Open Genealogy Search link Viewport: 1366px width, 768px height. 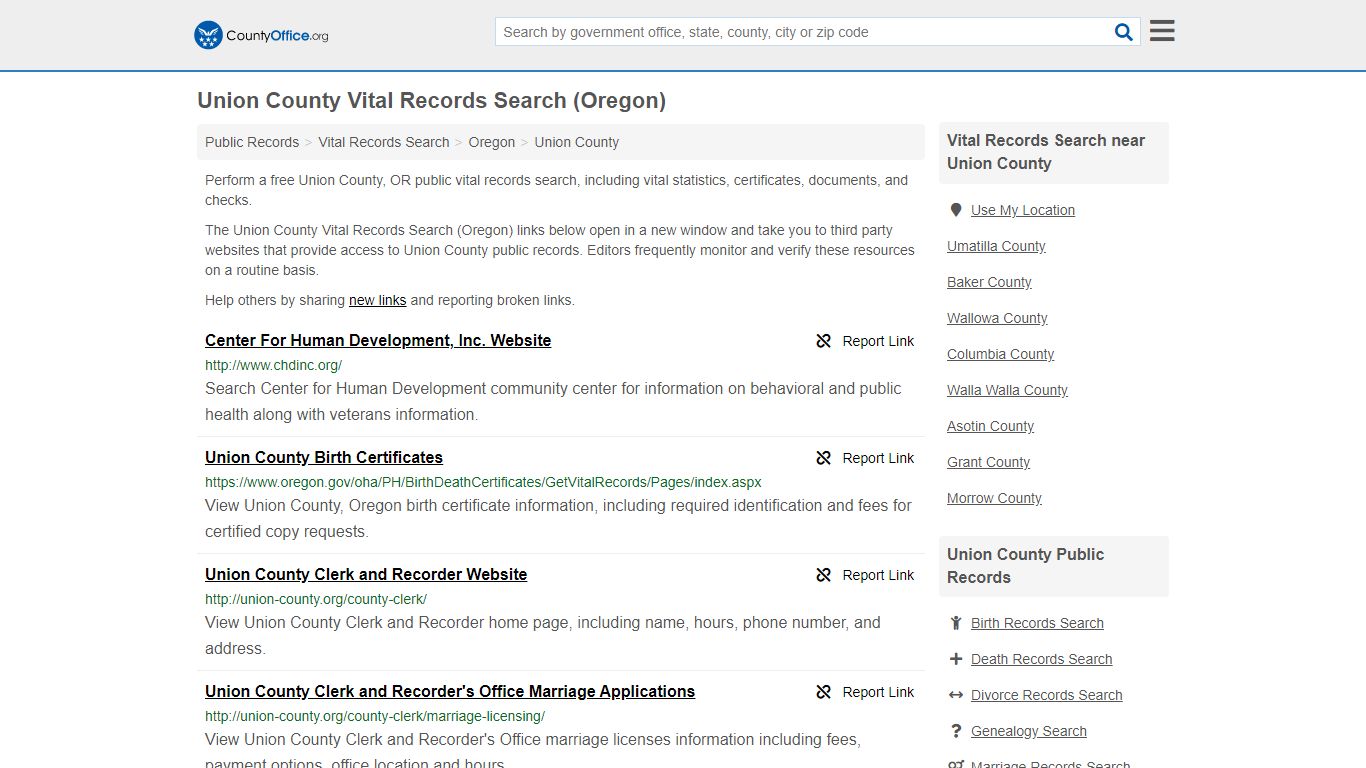pos(1028,731)
